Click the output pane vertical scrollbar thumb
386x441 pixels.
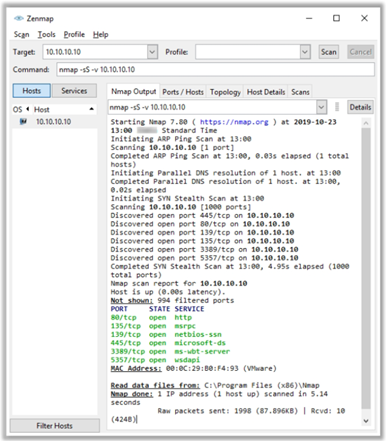coord(366,268)
